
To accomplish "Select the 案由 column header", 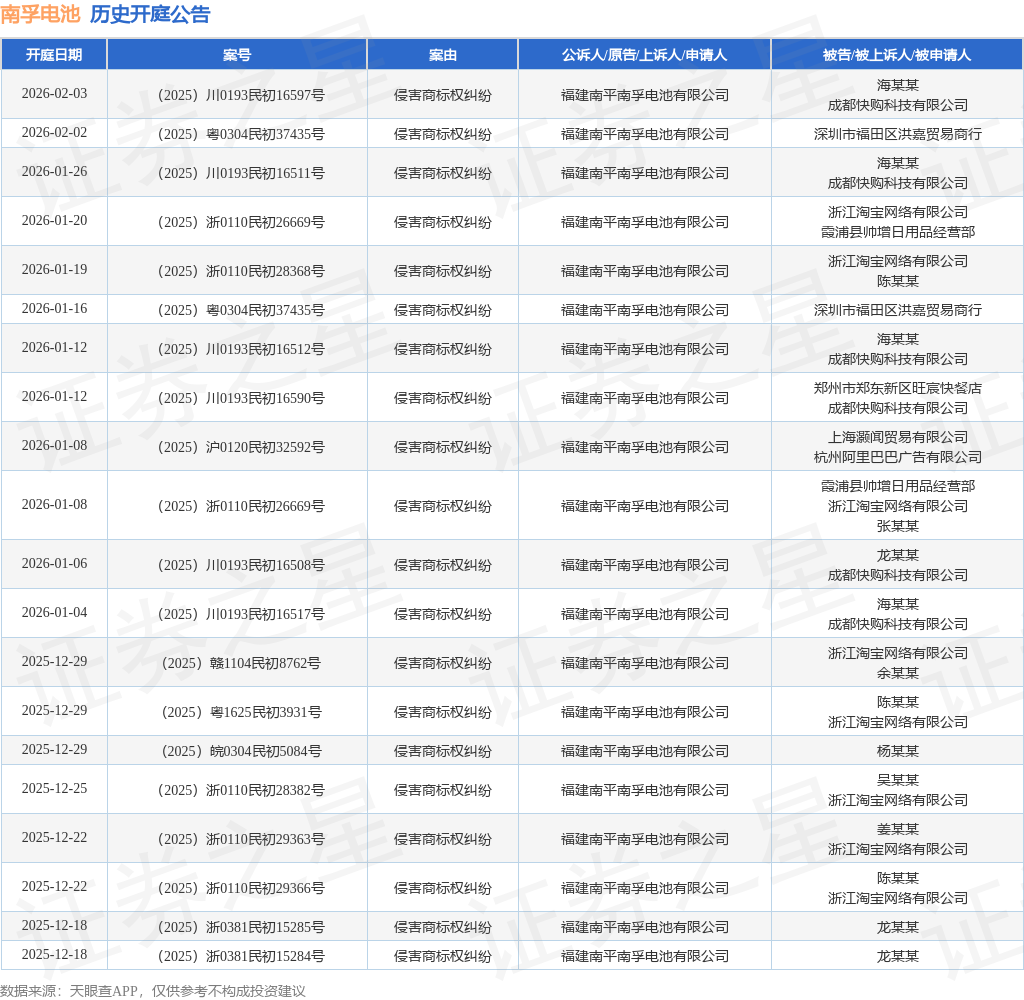I will click(x=443, y=55).
